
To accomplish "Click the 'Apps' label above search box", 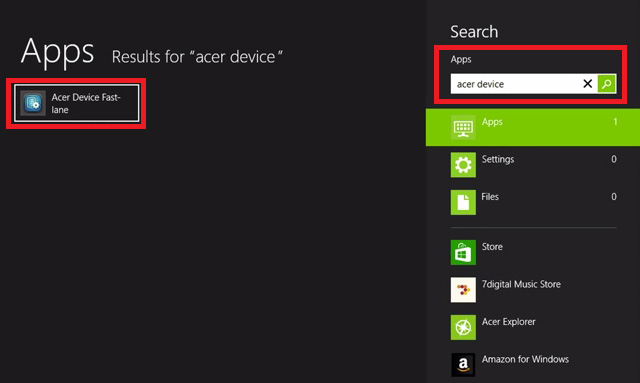I will point(461,60).
